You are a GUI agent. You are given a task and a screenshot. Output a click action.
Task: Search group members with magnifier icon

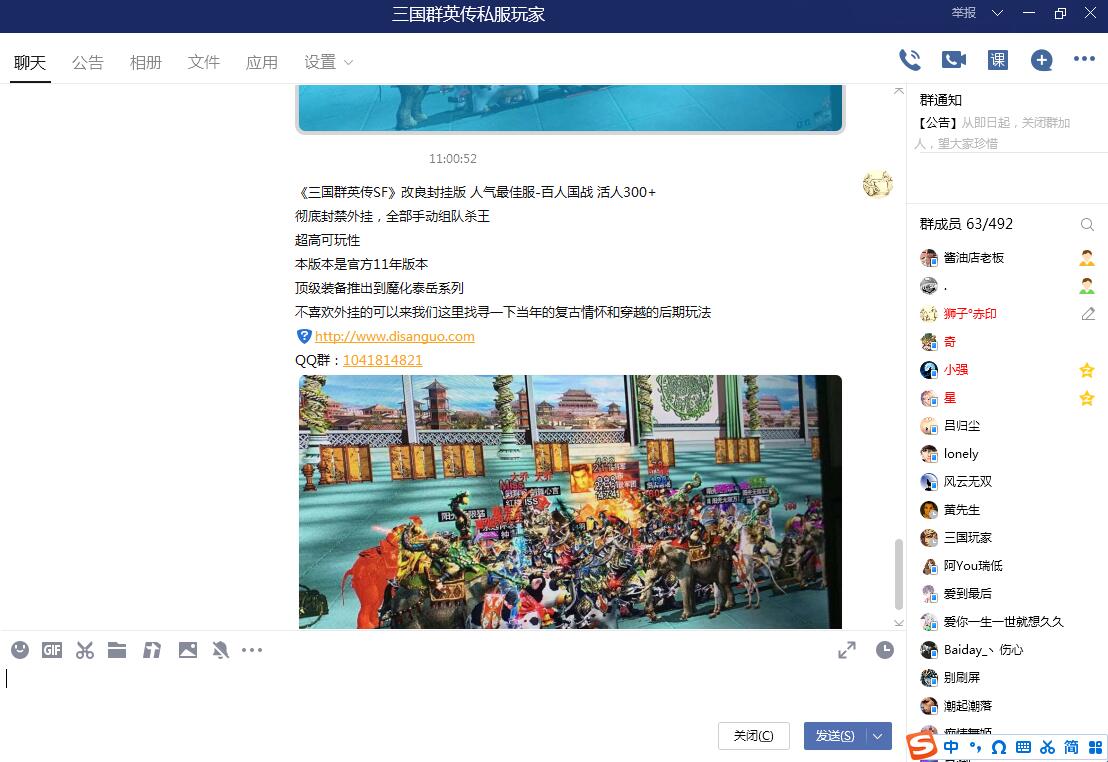(1088, 225)
